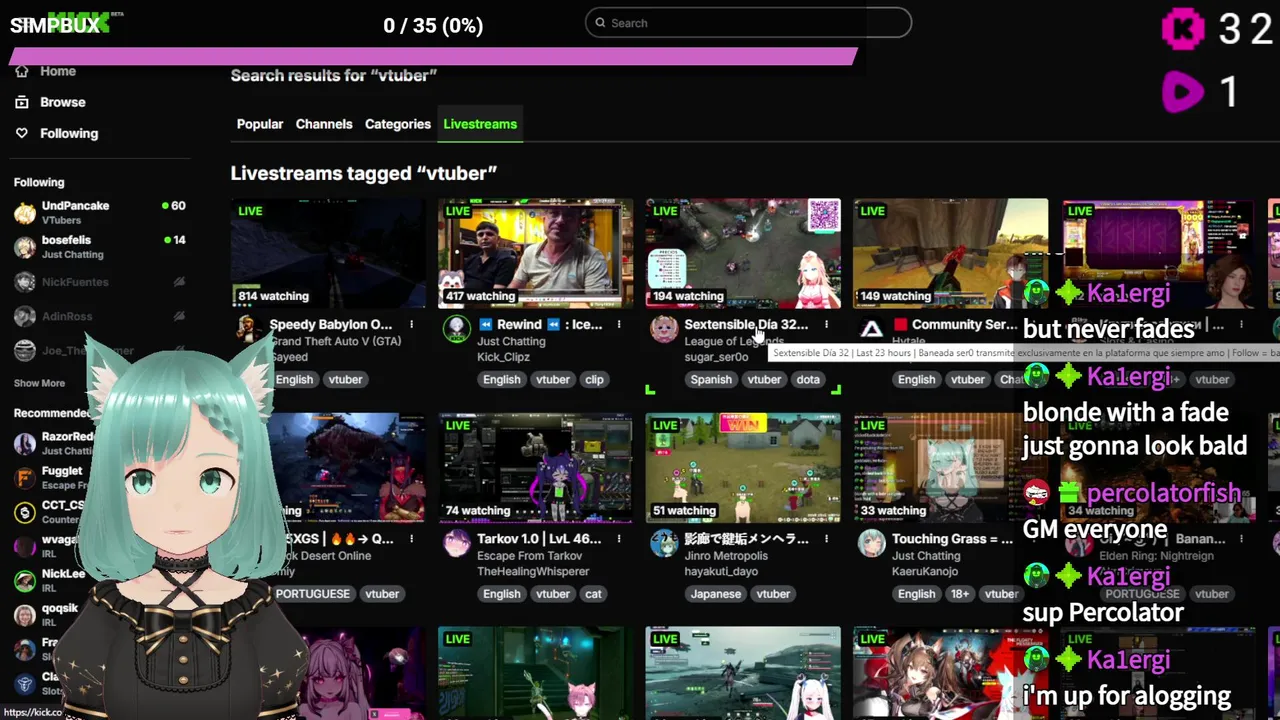Click hayakuti_dayo streamer avatar

pos(664,543)
